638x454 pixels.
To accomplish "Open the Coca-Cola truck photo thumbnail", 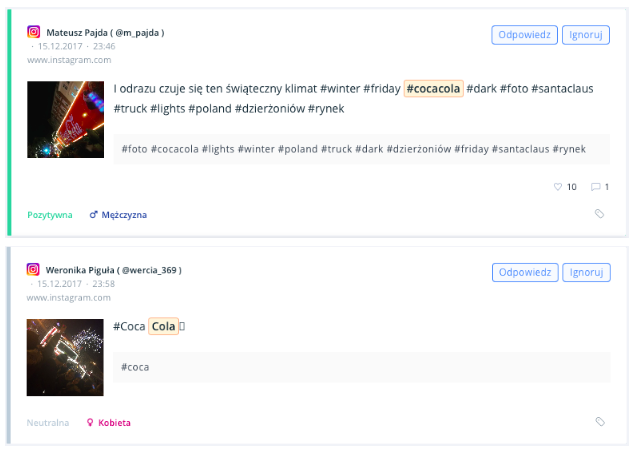I will click(x=66, y=119).
